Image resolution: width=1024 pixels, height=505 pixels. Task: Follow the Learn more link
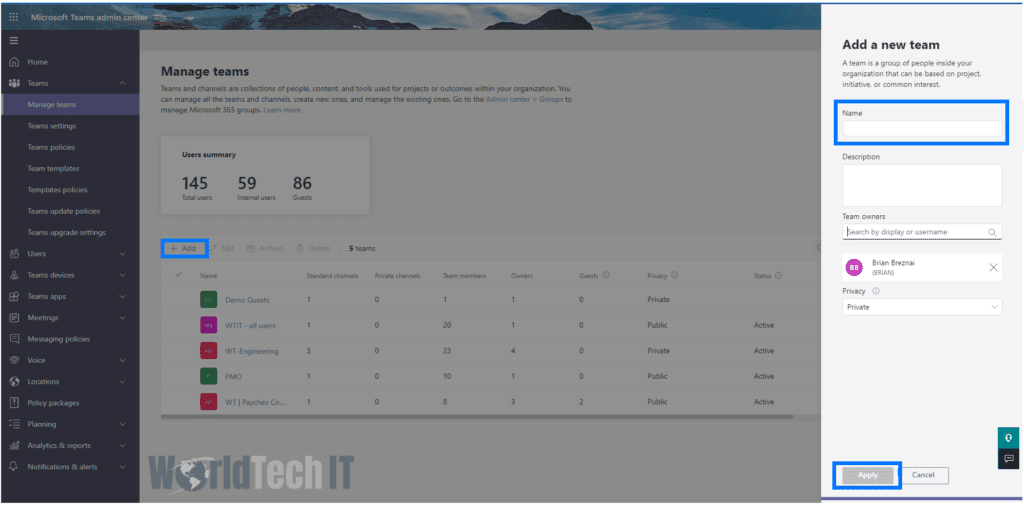(x=282, y=110)
